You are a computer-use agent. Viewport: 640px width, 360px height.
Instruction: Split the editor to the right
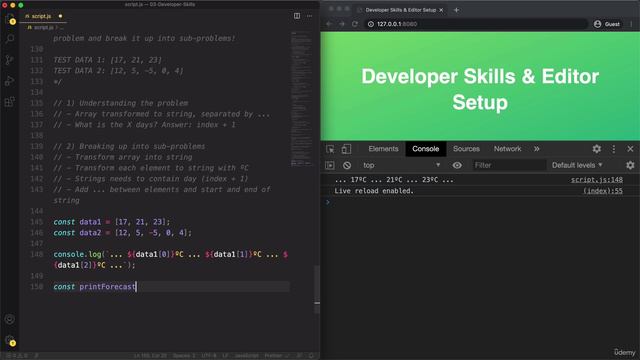coord(297,16)
